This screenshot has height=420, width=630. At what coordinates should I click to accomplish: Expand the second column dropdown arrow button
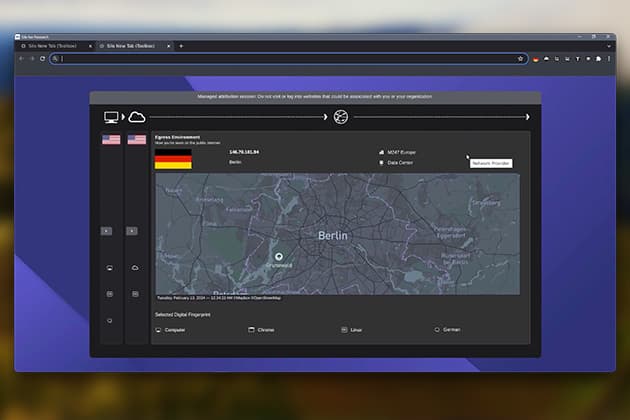(132, 231)
